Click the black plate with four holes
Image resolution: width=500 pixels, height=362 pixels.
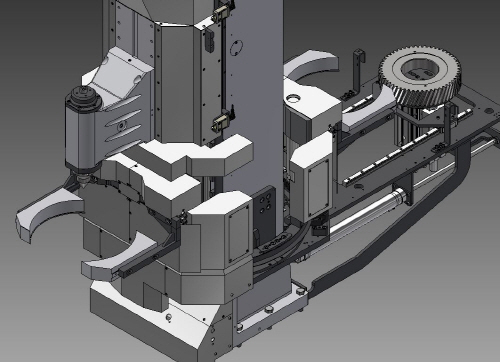(264, 206)
